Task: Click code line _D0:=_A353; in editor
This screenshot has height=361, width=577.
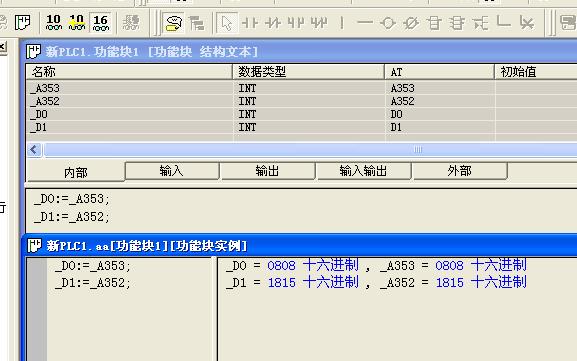Action: (72, 199)
